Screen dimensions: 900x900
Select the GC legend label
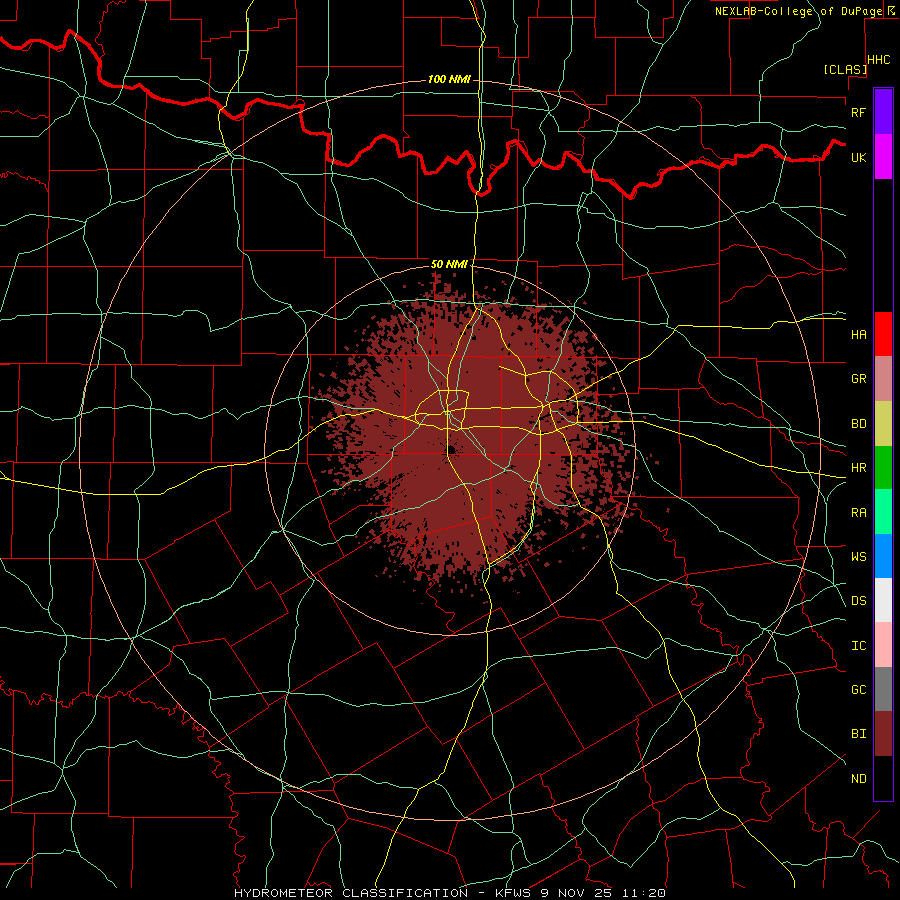(x=859, y=689)
